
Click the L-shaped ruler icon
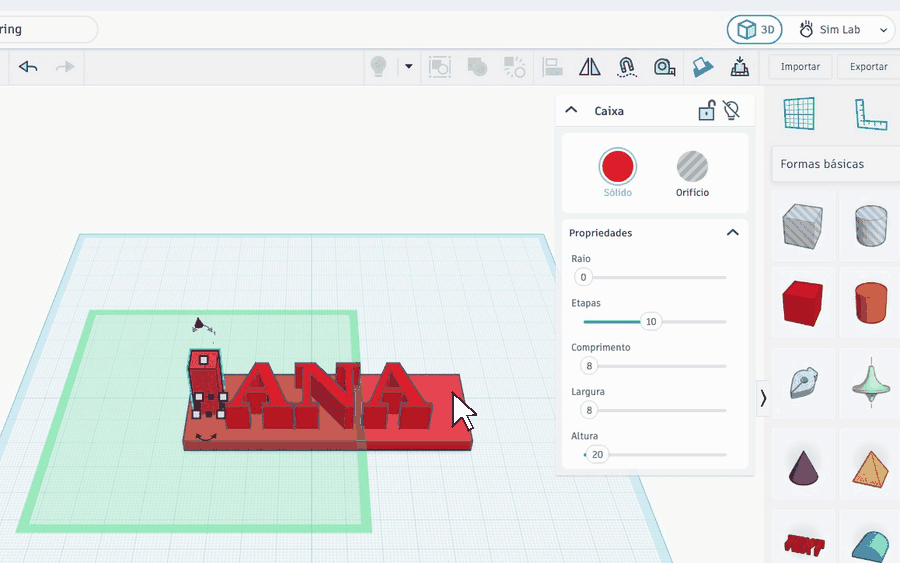[x=870, y=114]
